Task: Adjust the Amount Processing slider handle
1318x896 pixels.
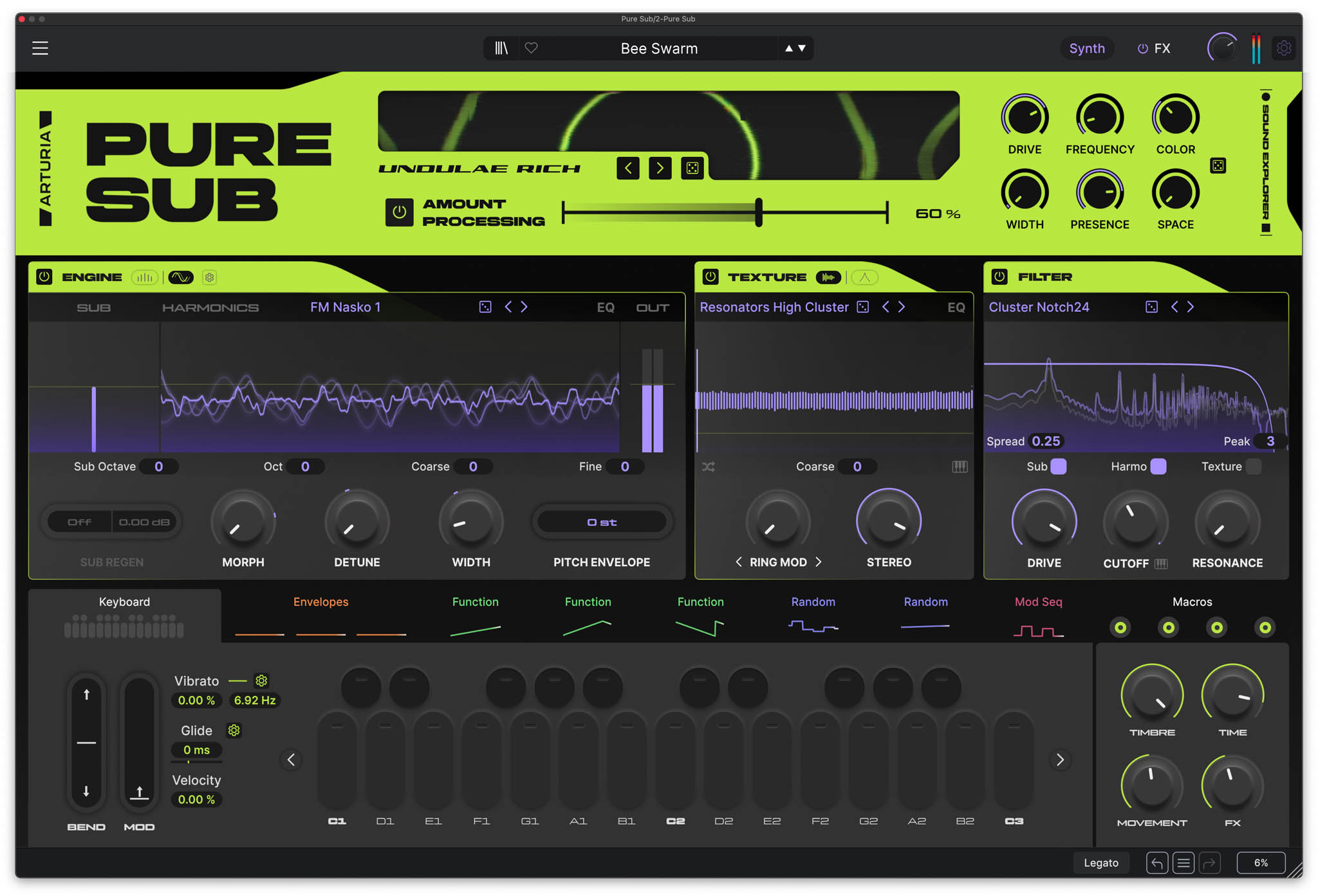Action: pos(759,212)
